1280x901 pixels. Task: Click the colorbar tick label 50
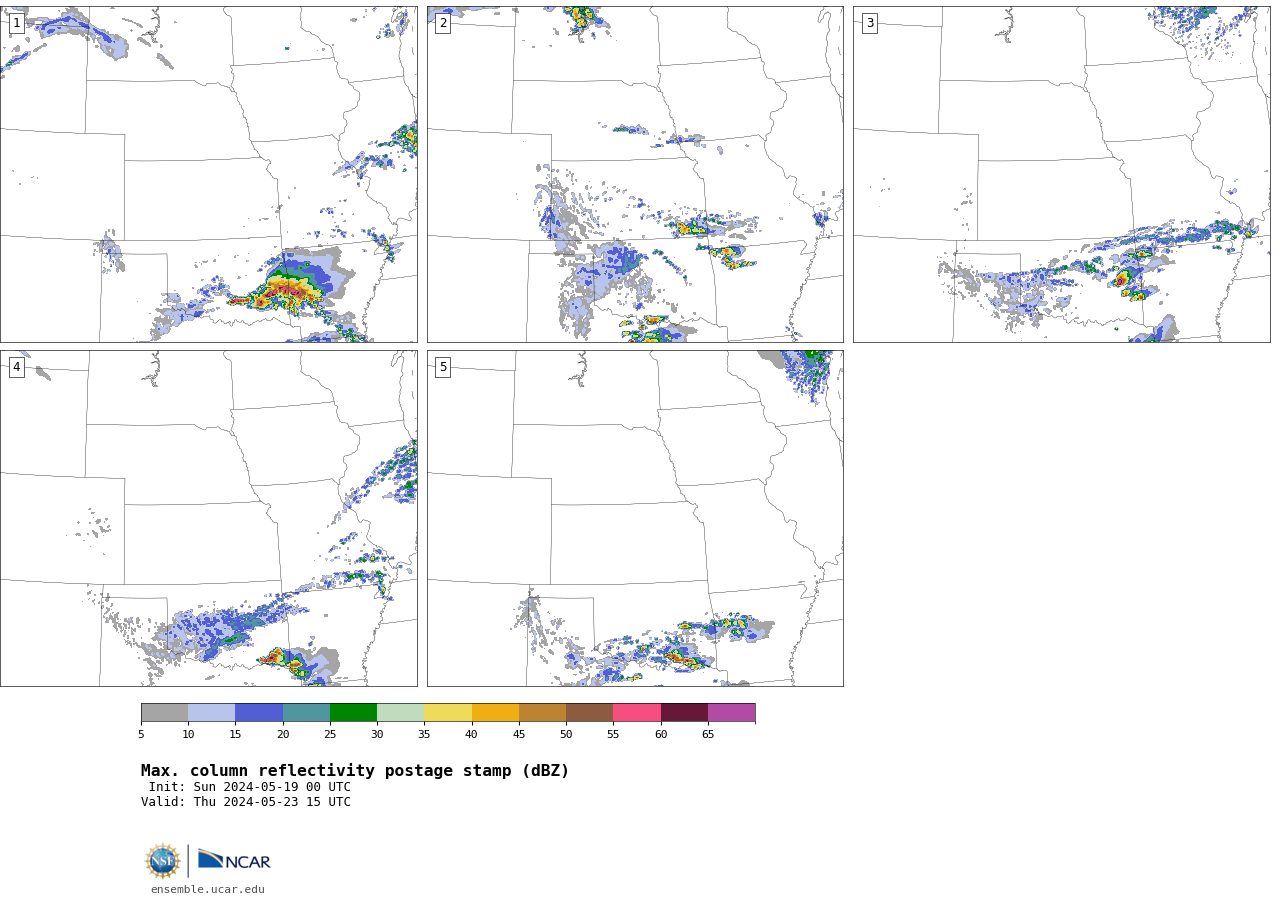pos(566,735)
